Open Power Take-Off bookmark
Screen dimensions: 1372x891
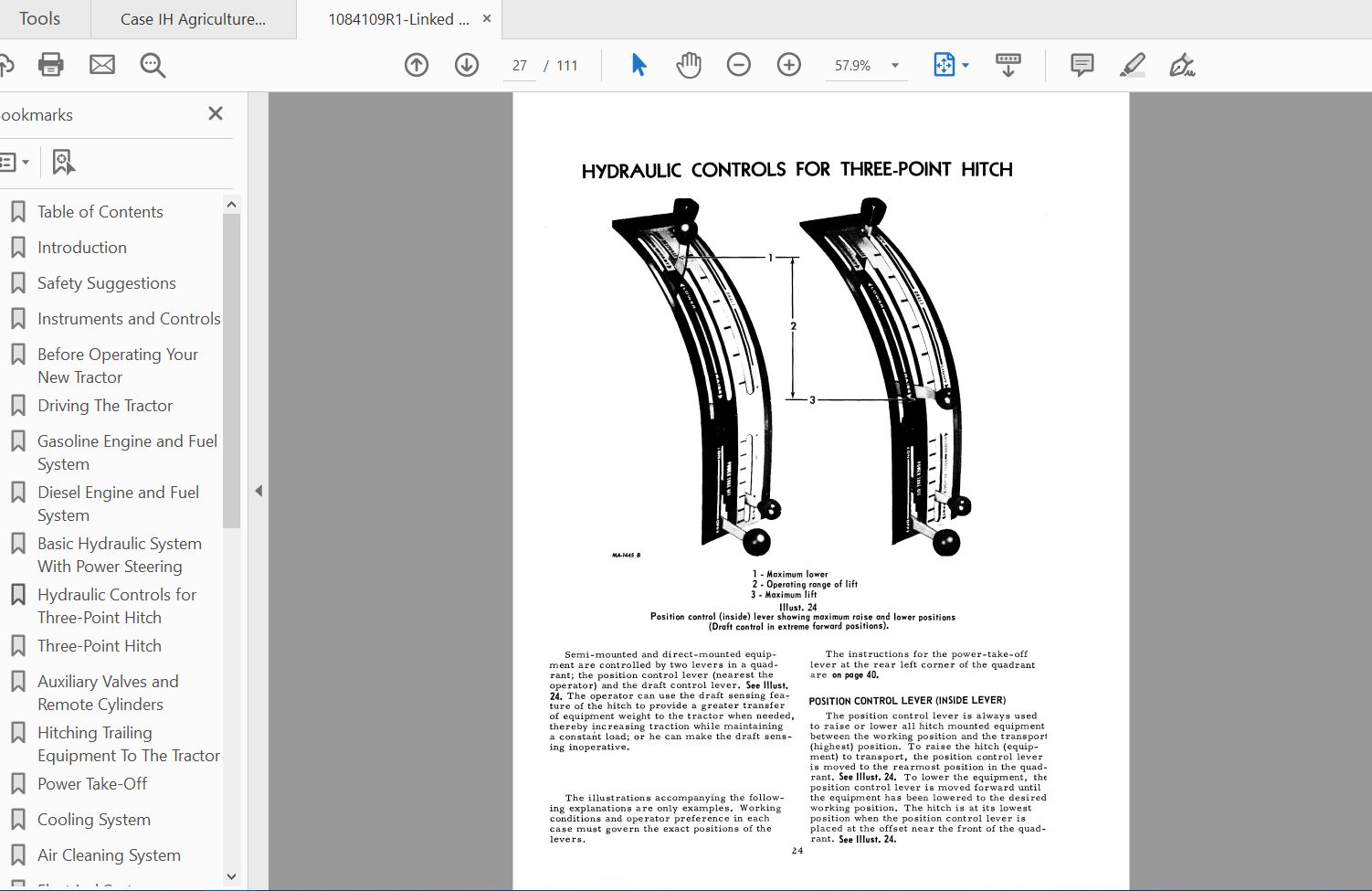(92, 784)
